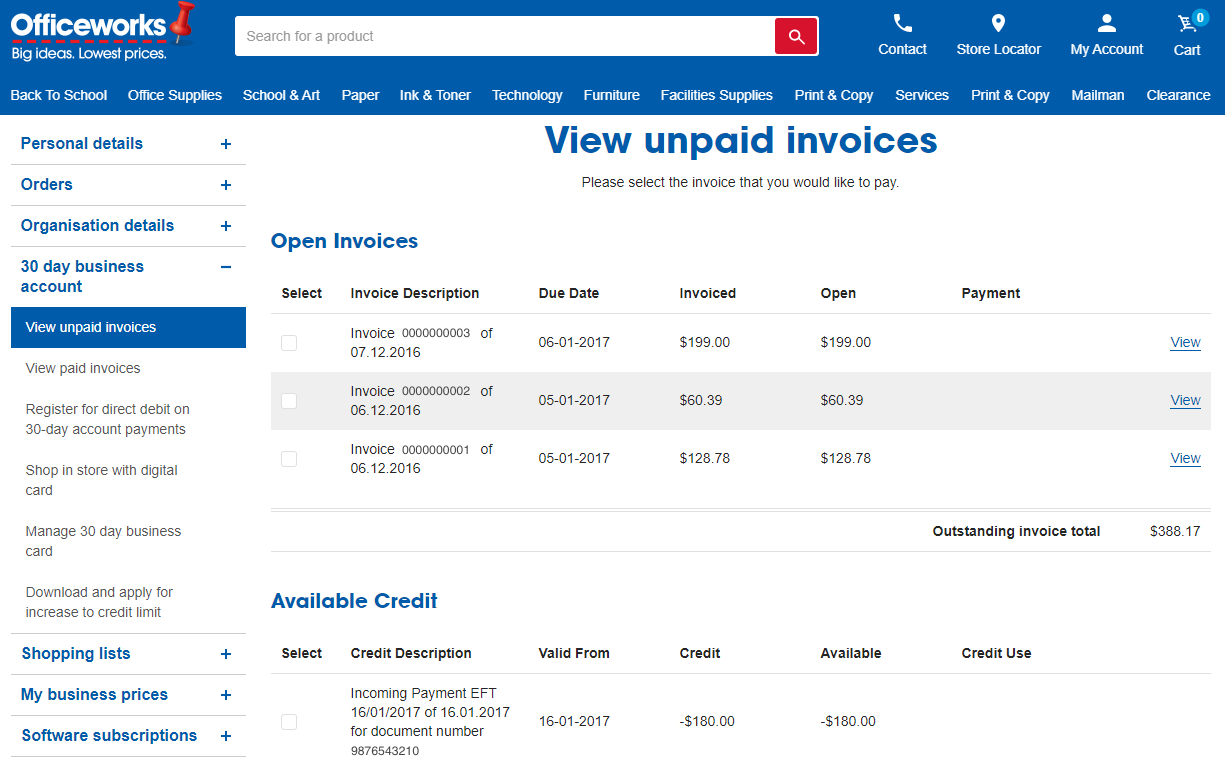Click the product search input field
Image resolution: width=1225 pixels, height=763 pixels.
500,35
